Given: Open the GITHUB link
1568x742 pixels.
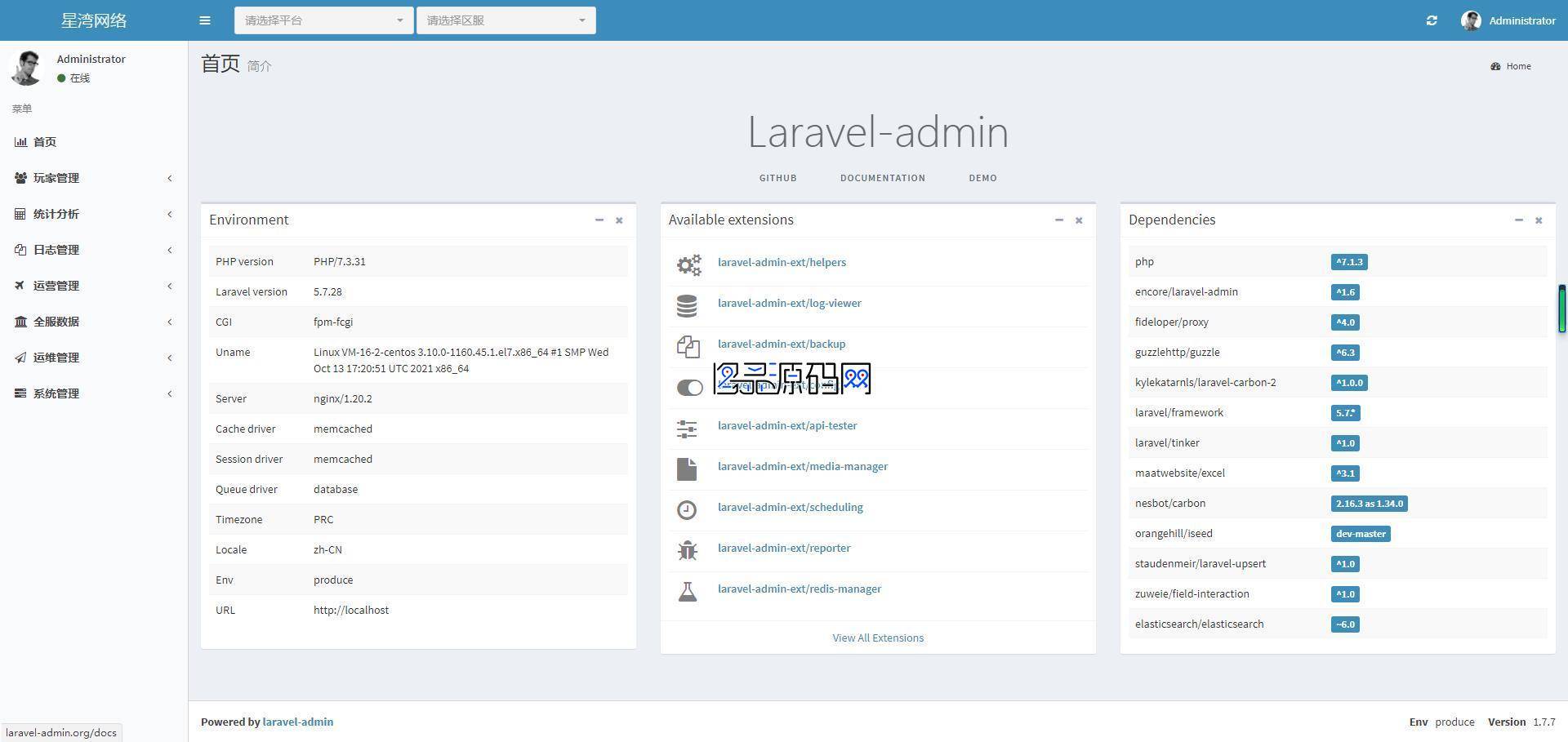Looking at the screenshot, I should 777,178.
